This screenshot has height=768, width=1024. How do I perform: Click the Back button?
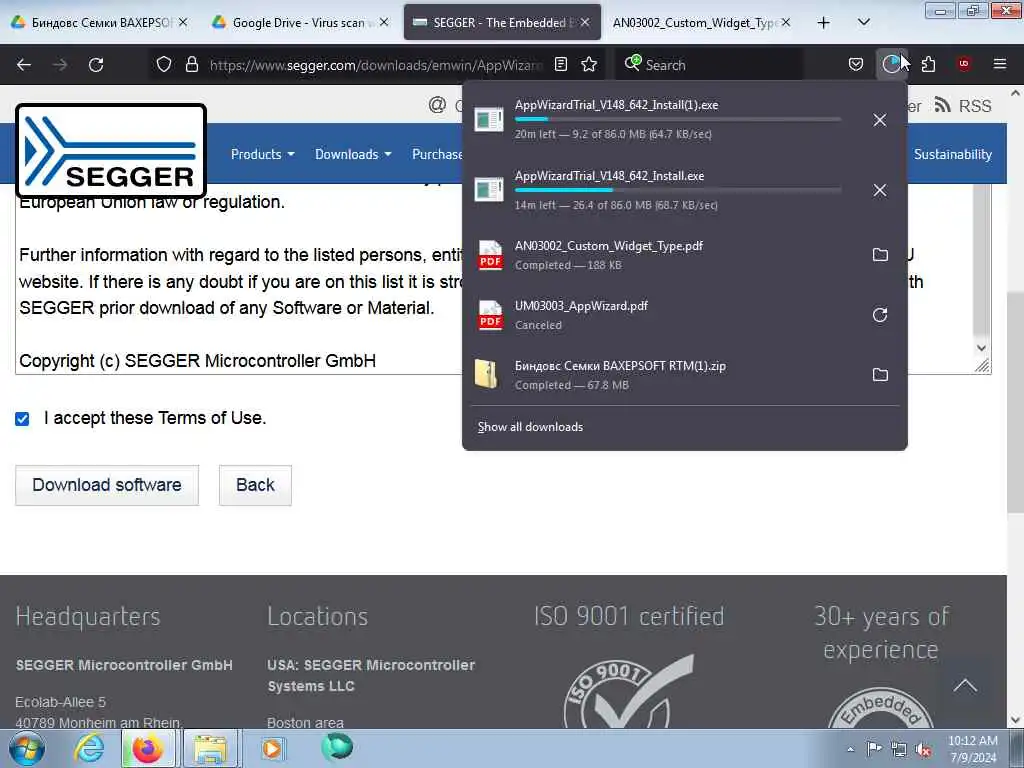click(x=255, y=485)
